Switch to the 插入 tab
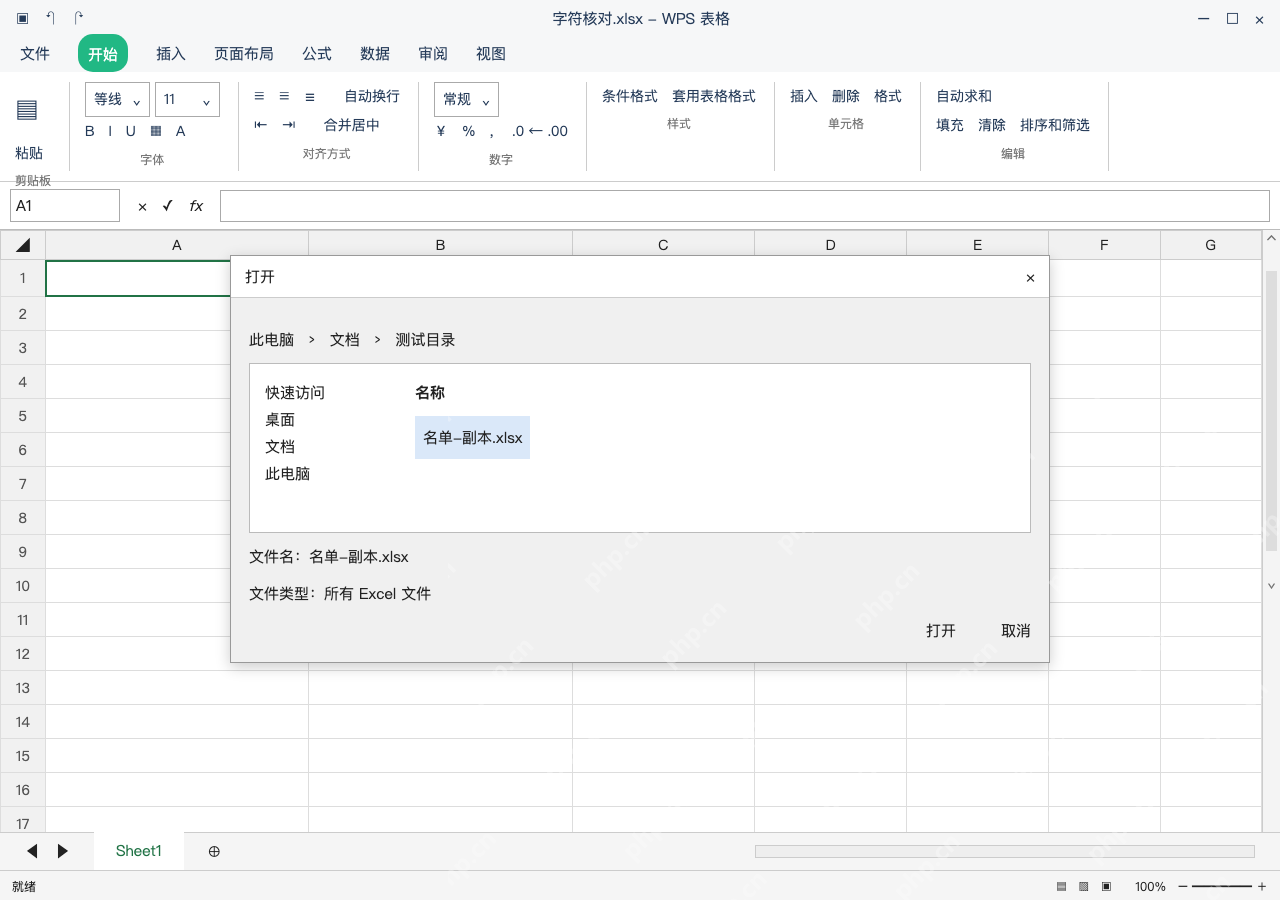The width and height of the screenshot is (1280, 900). click(x=171, y=54)
